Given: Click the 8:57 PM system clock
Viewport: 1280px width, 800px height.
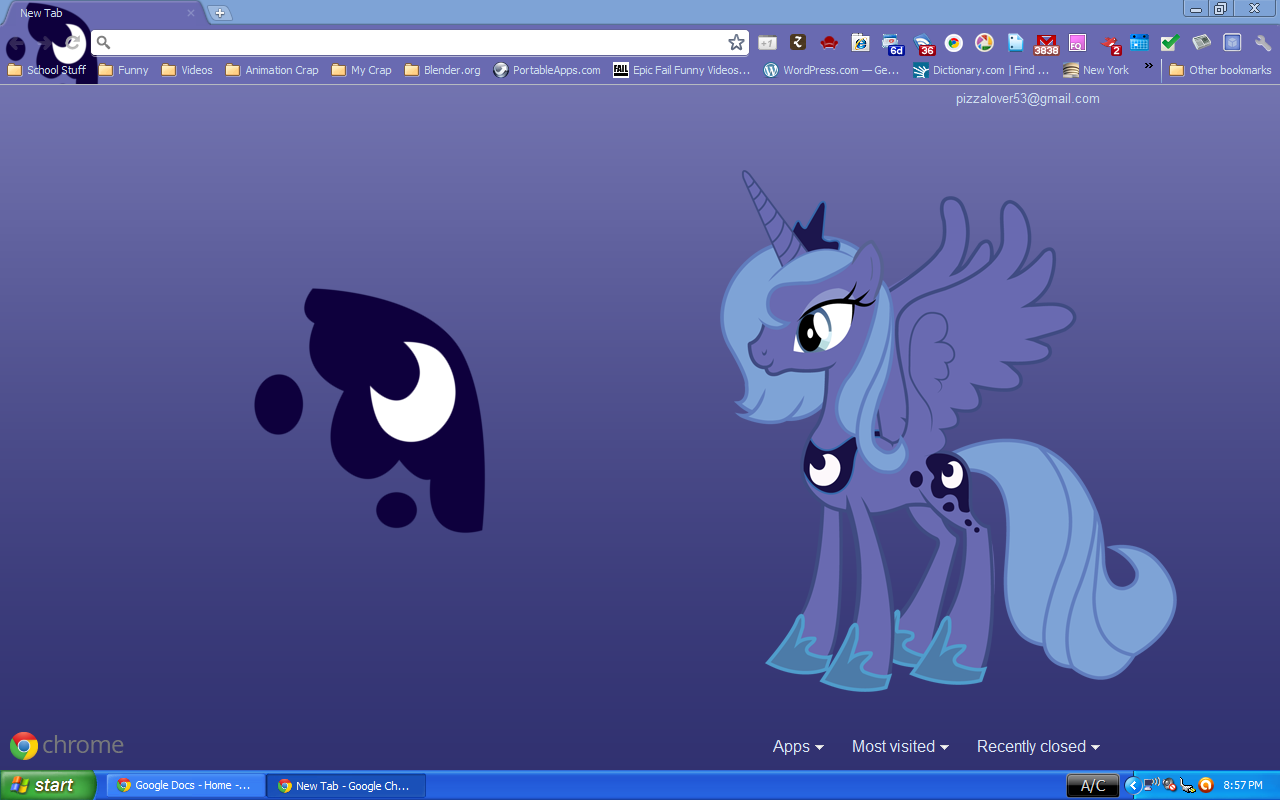Looking at the screenshot, I should click(1243, 786).
